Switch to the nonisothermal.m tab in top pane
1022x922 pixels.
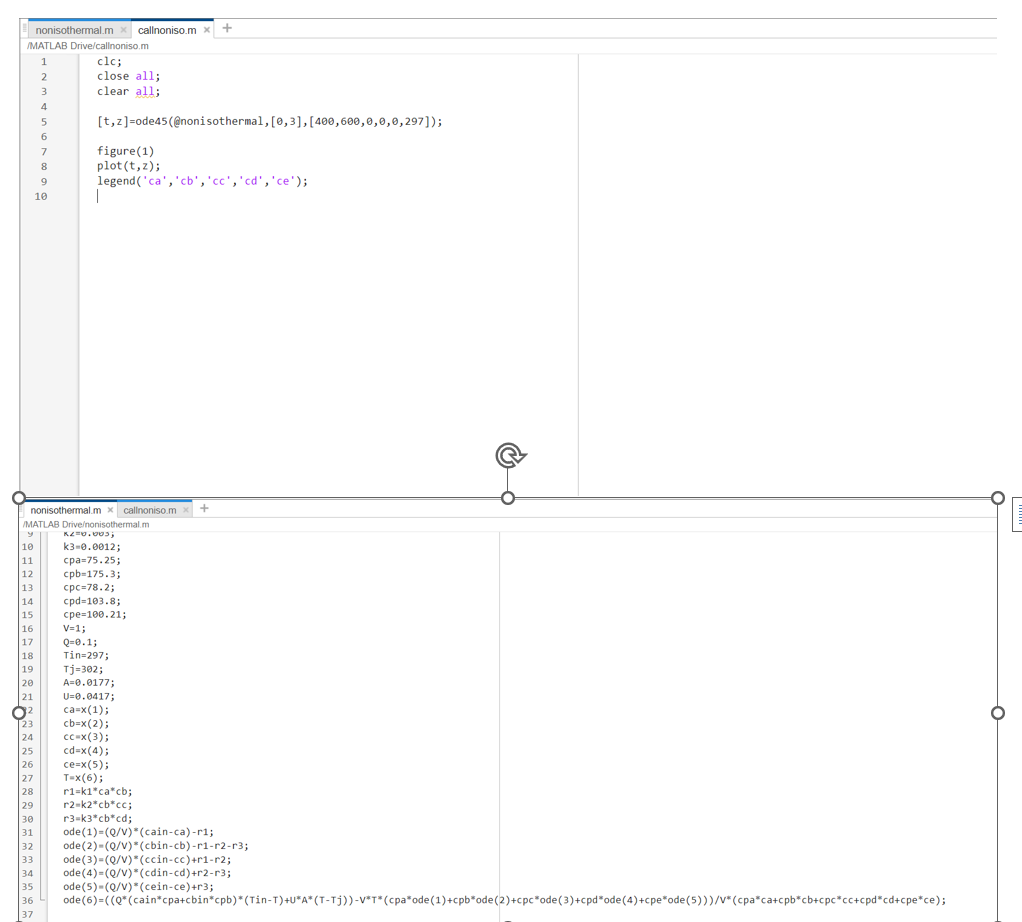[x=75, y=30]
